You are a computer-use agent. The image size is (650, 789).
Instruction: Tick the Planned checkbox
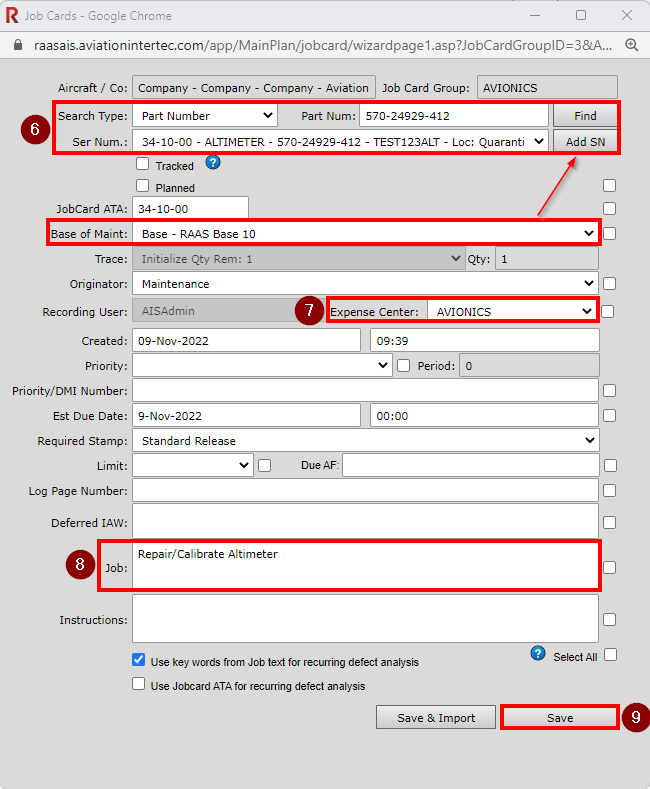pyautogui.click(x=143, y=186)
